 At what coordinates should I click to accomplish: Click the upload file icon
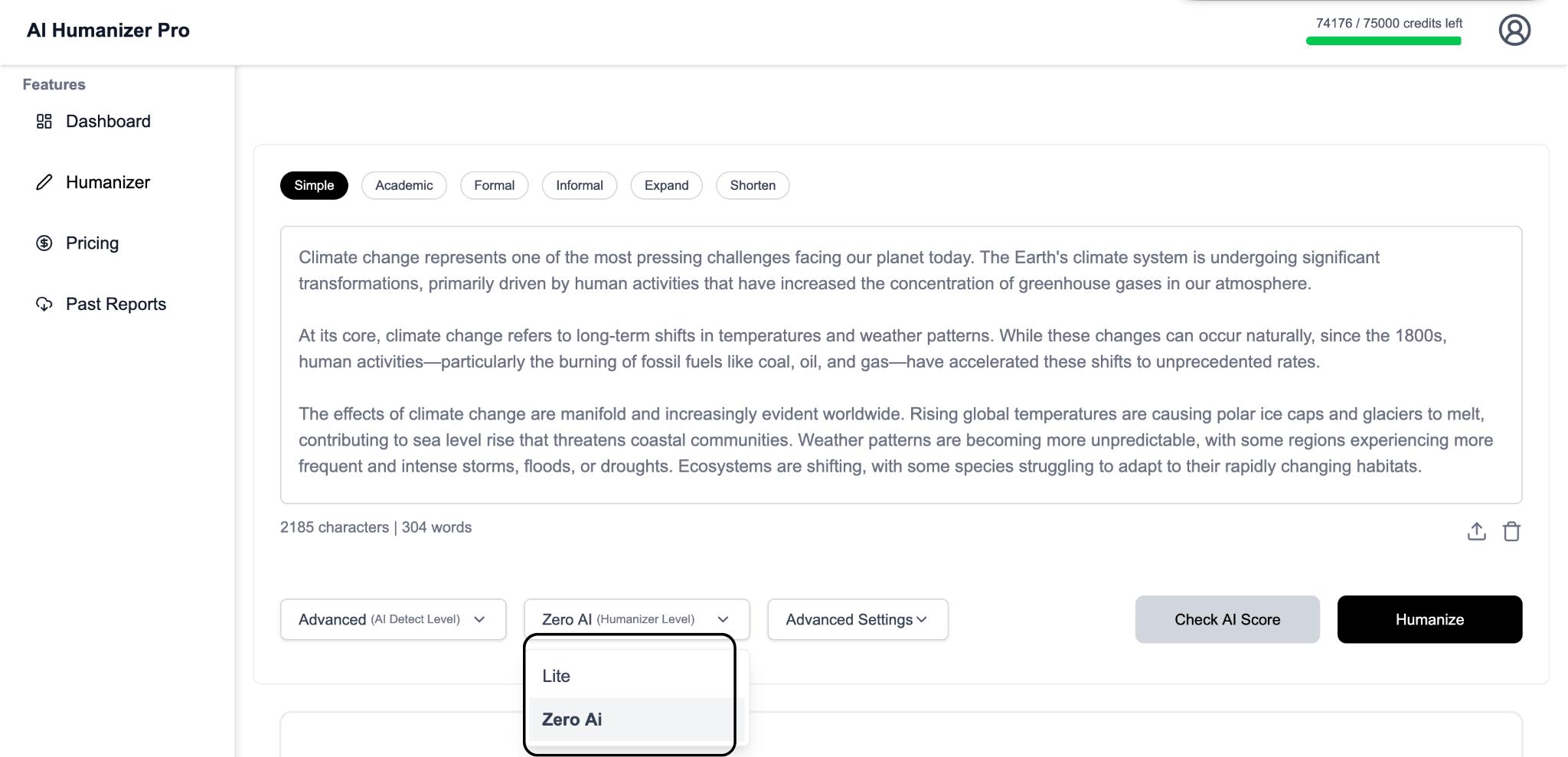1476,531
